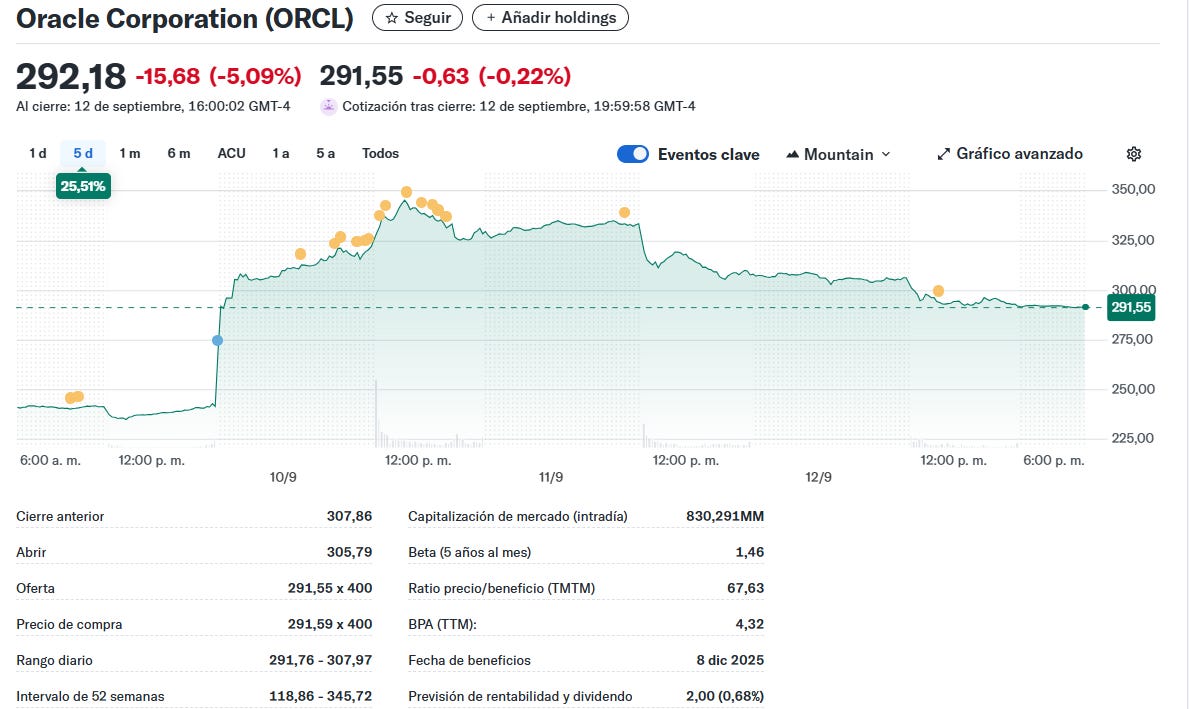
Task: Click Rango diario value 291,76 - 307,97
Action: coord(321,660)
